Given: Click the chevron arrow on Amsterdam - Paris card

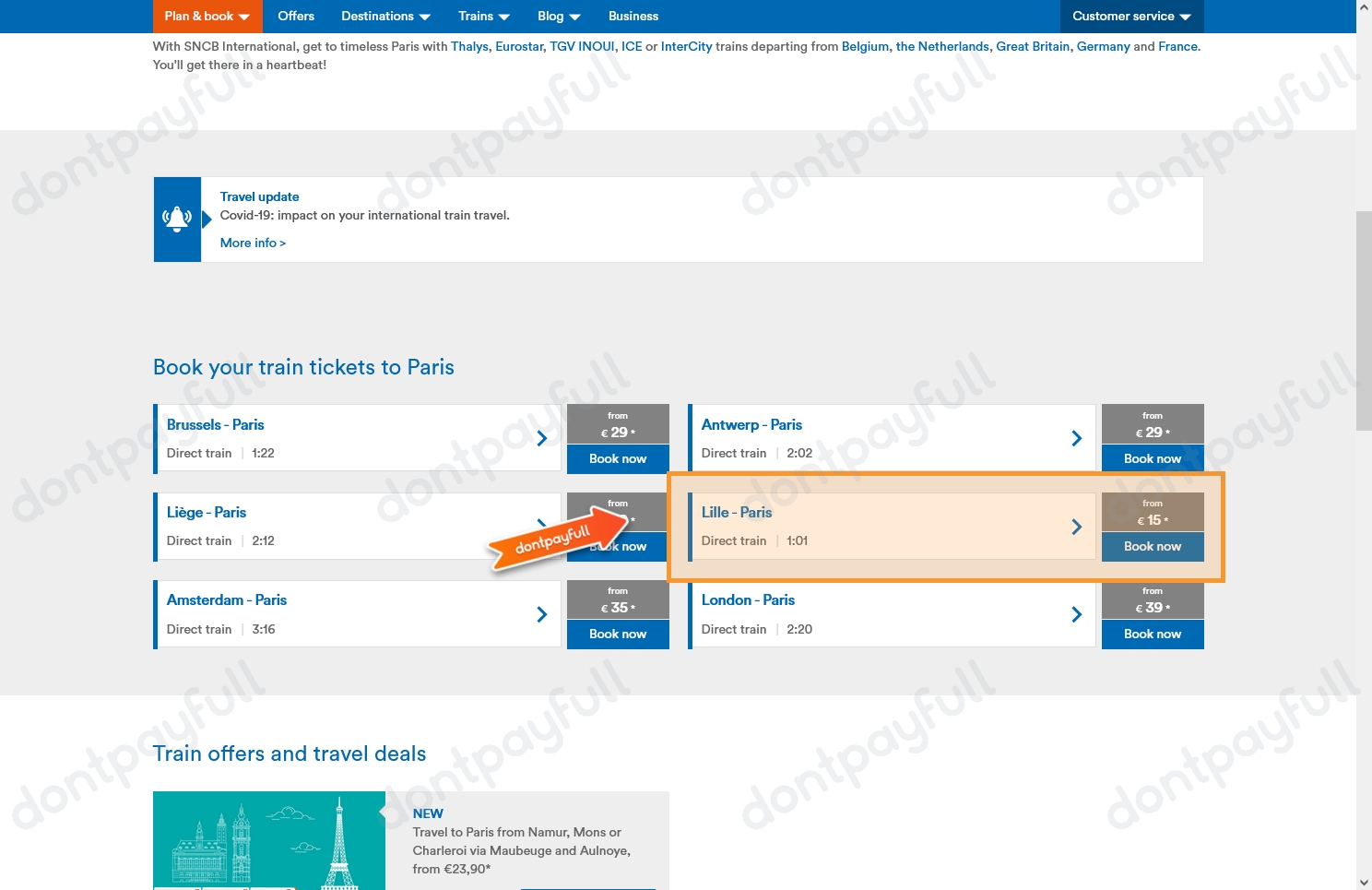Looking at the screenshot, I should 541,614.
